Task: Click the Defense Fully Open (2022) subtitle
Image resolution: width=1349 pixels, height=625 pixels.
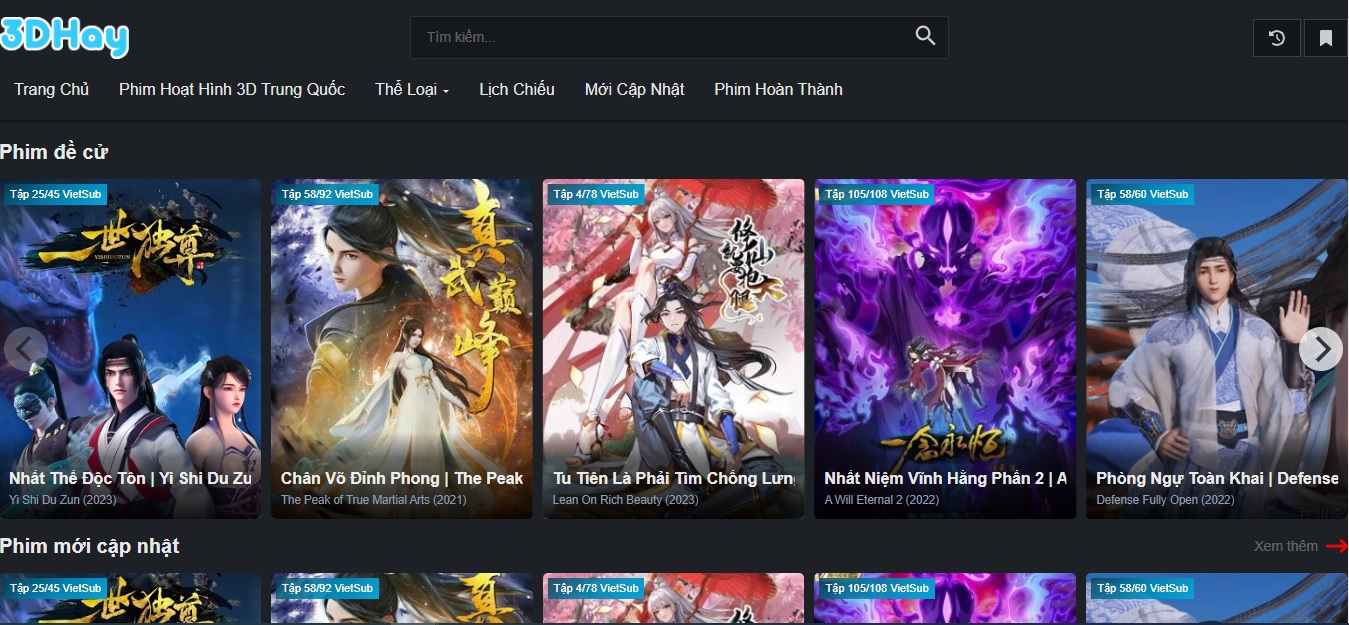Action: (1165, 500)
